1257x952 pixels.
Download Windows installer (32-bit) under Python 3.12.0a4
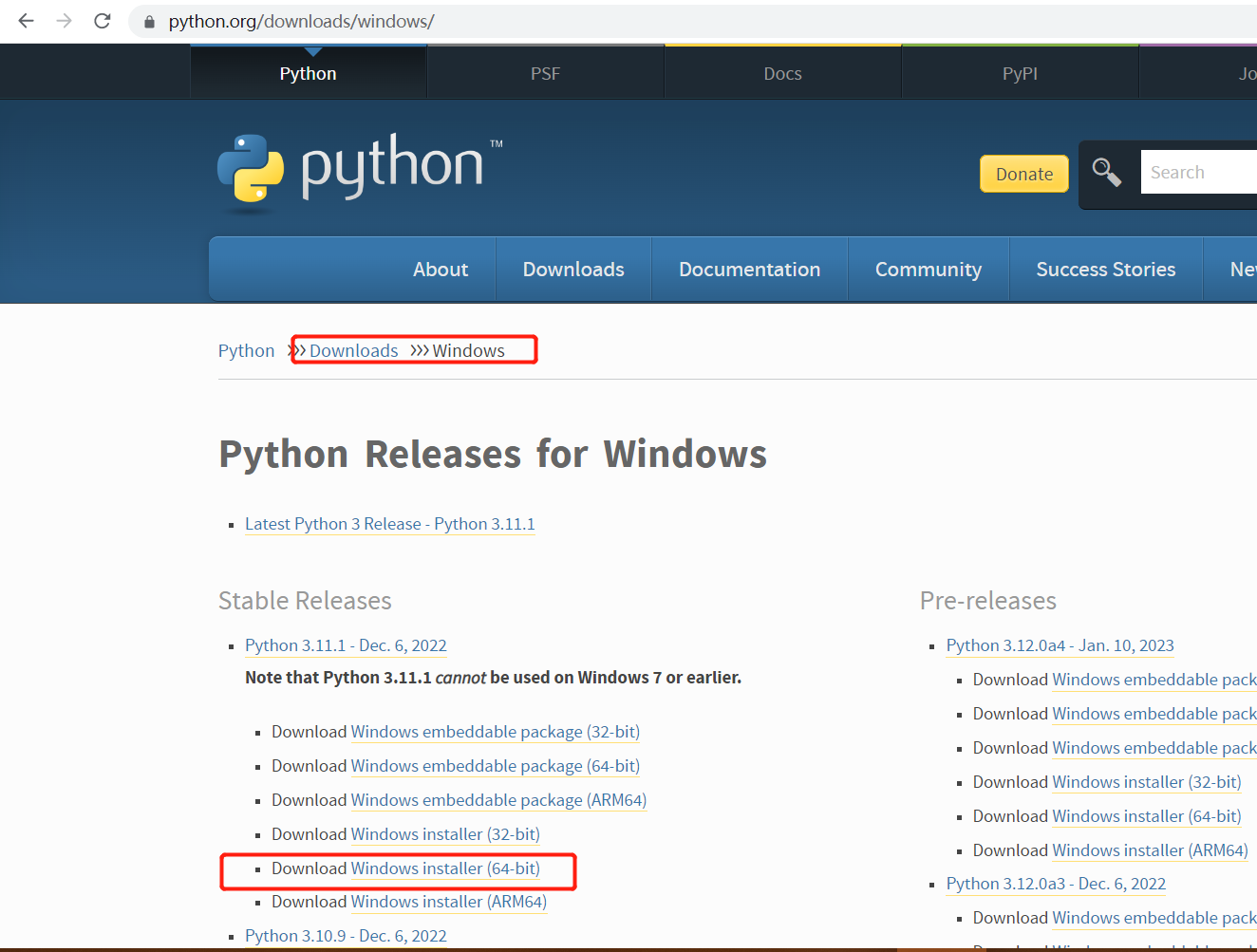tap(1147, 782)
